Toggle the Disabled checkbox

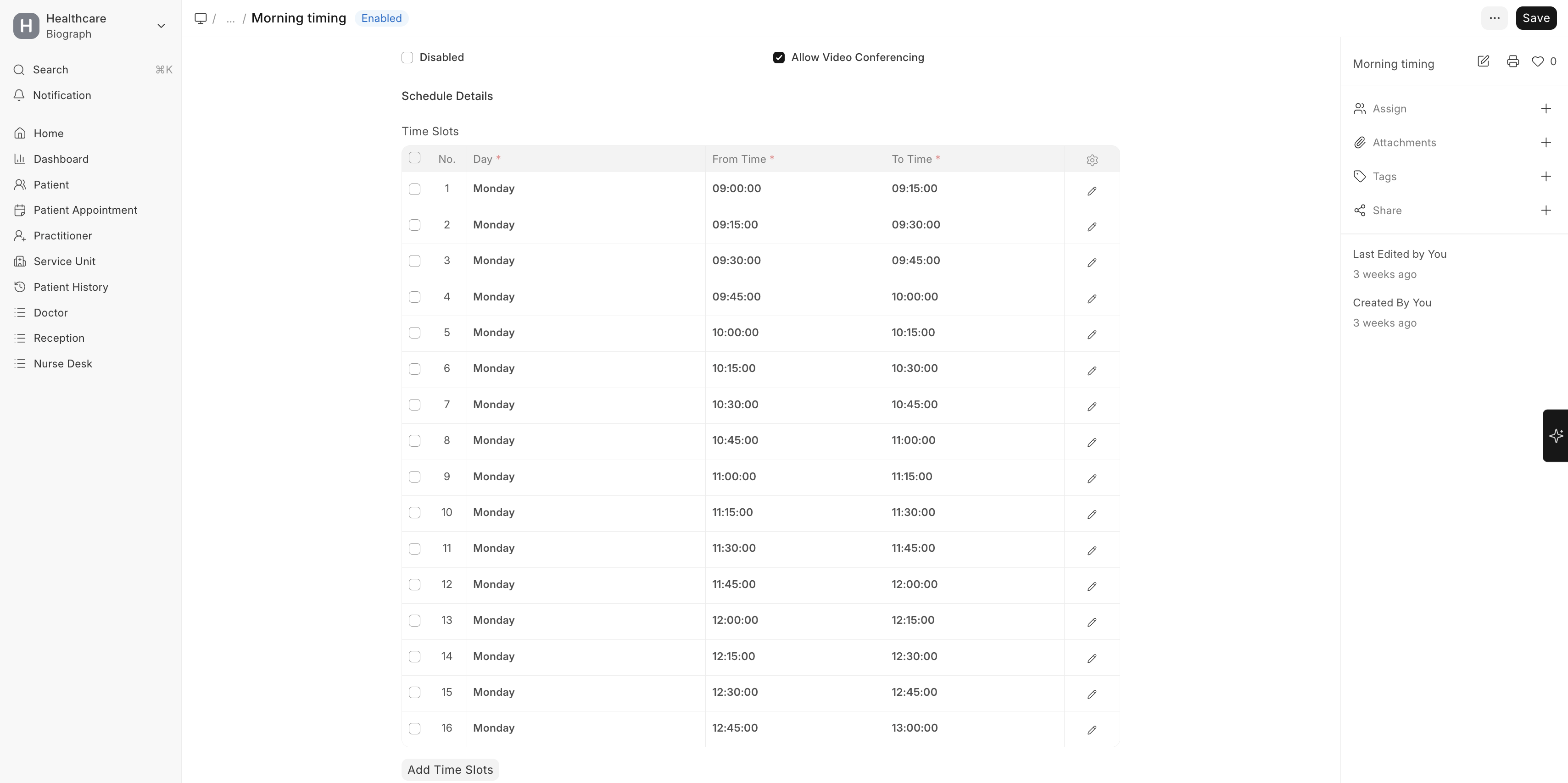tap(407, 57)
